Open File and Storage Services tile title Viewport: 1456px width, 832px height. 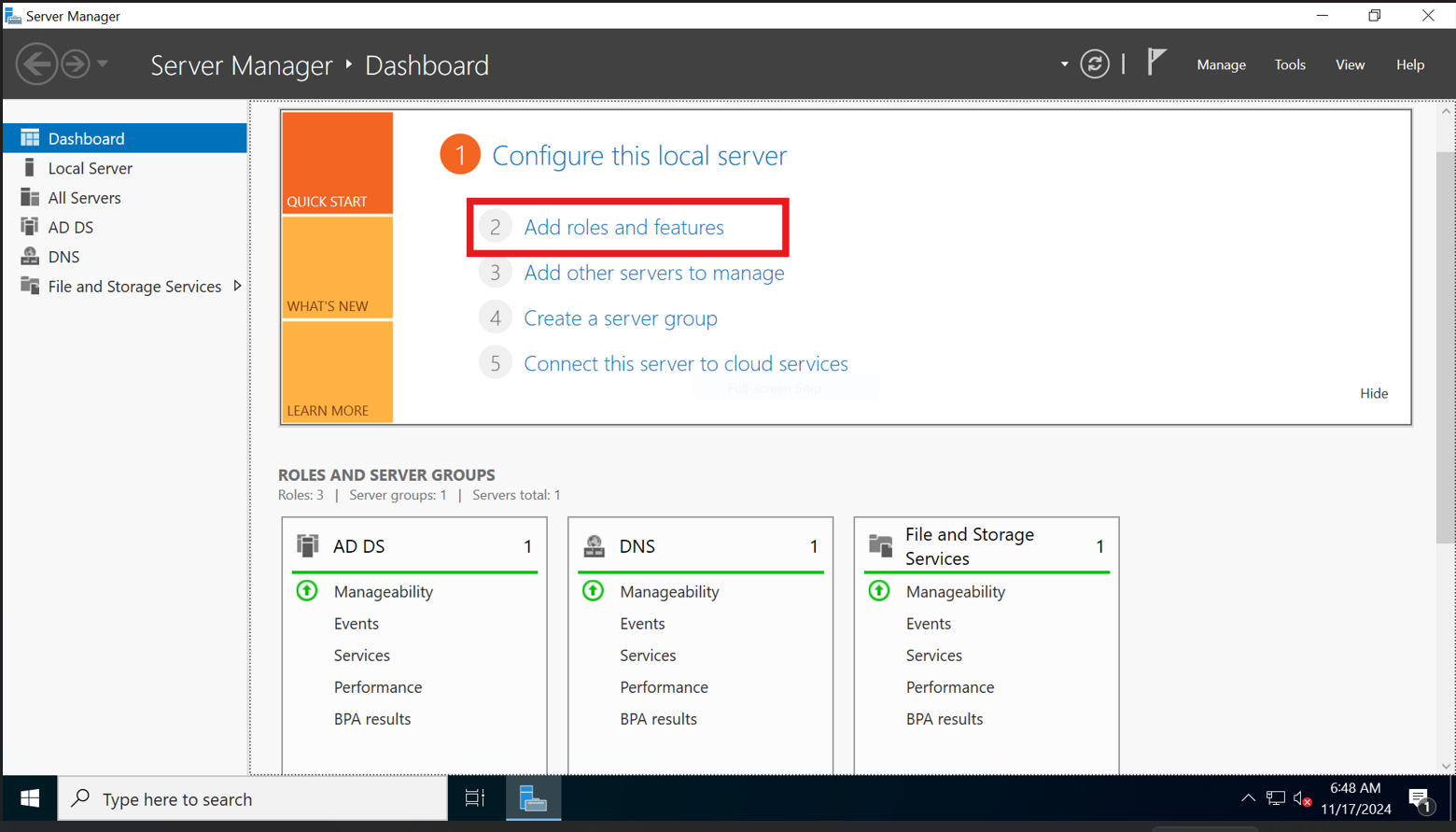[970, 546]
